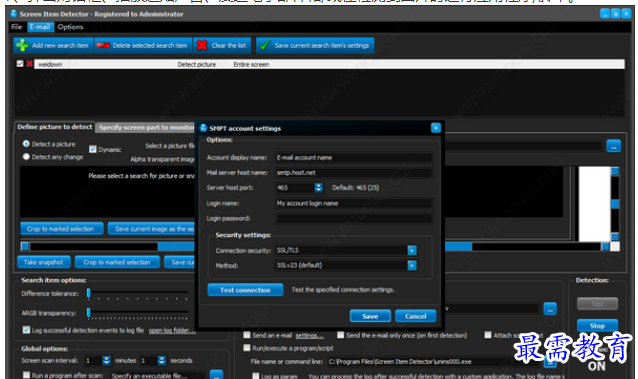
Task: Click the Login name field
Action: tap(354, 203)
